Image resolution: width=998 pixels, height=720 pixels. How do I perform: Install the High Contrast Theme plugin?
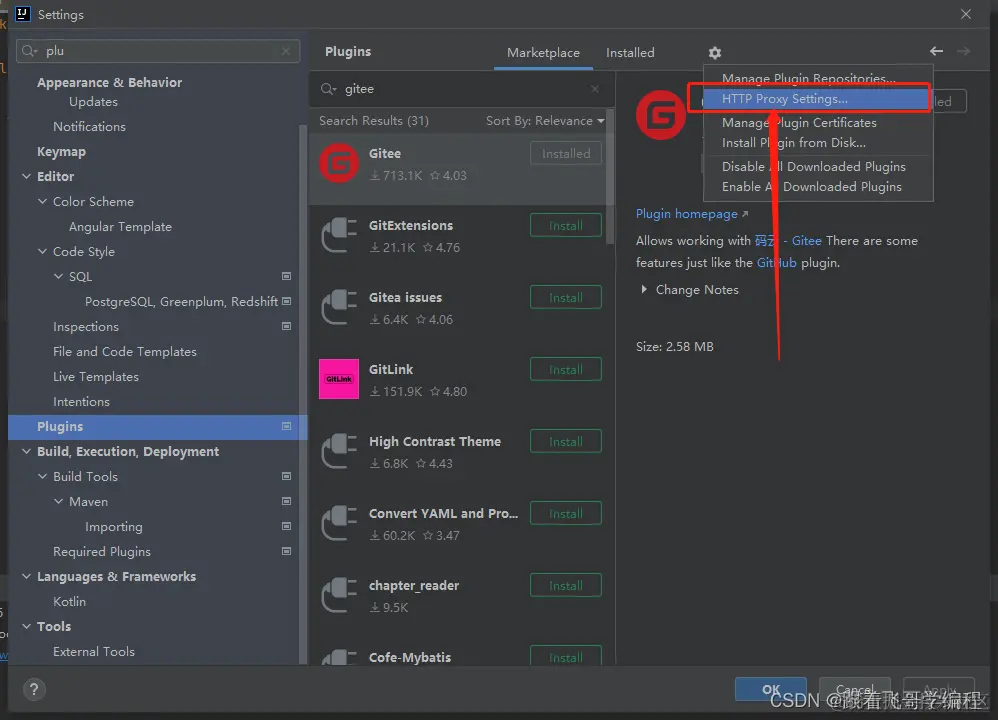click(566, 441)
